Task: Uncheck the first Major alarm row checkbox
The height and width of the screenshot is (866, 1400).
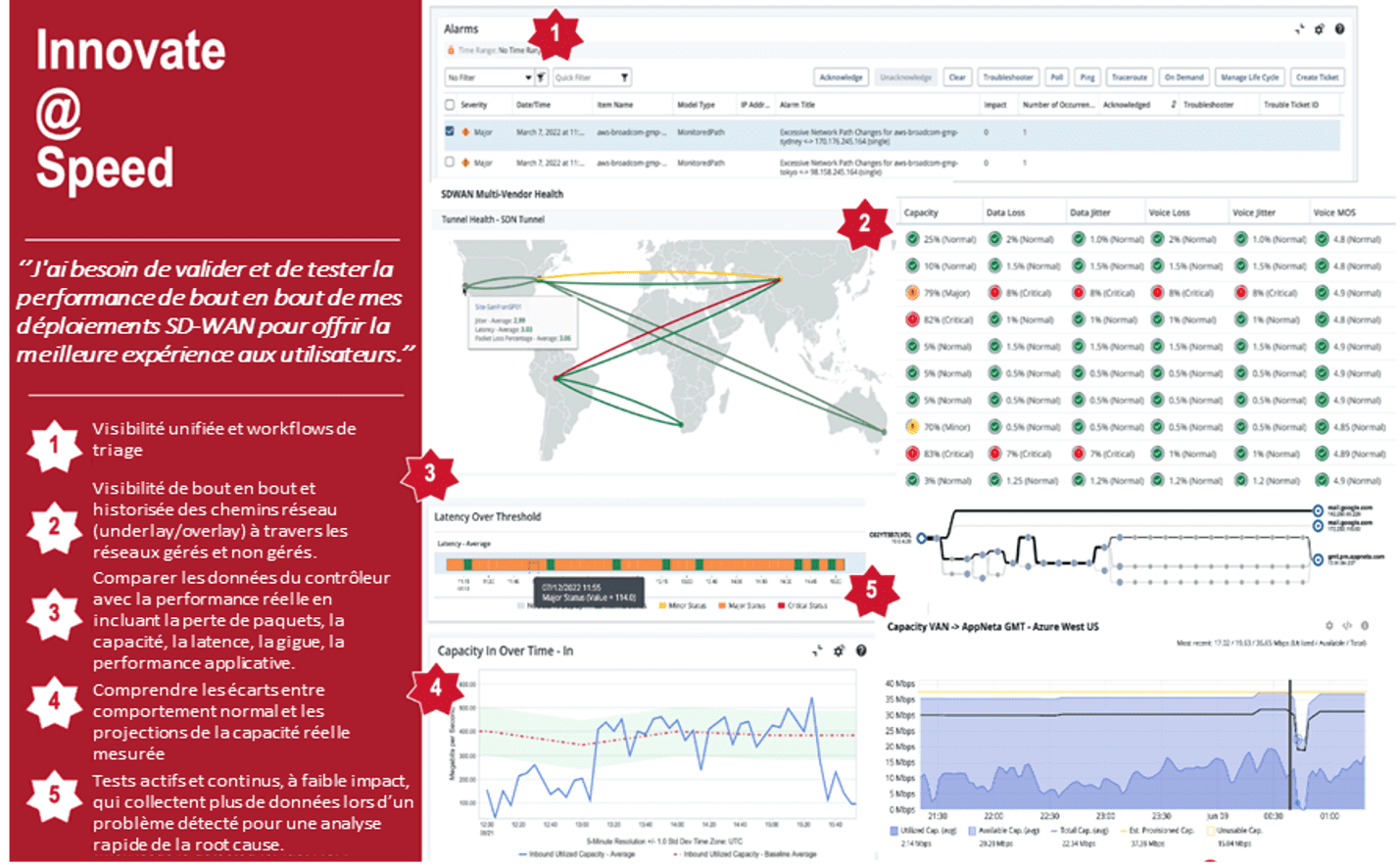Action: (x=450, y=131)
